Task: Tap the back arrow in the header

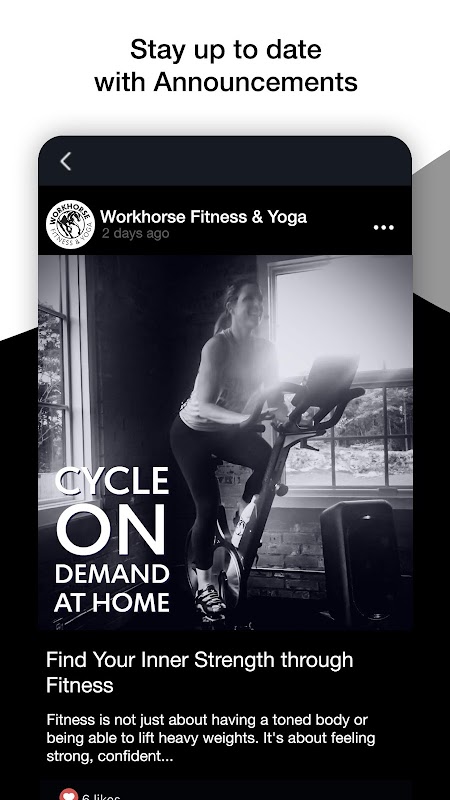Action: [x=65, y=162]
